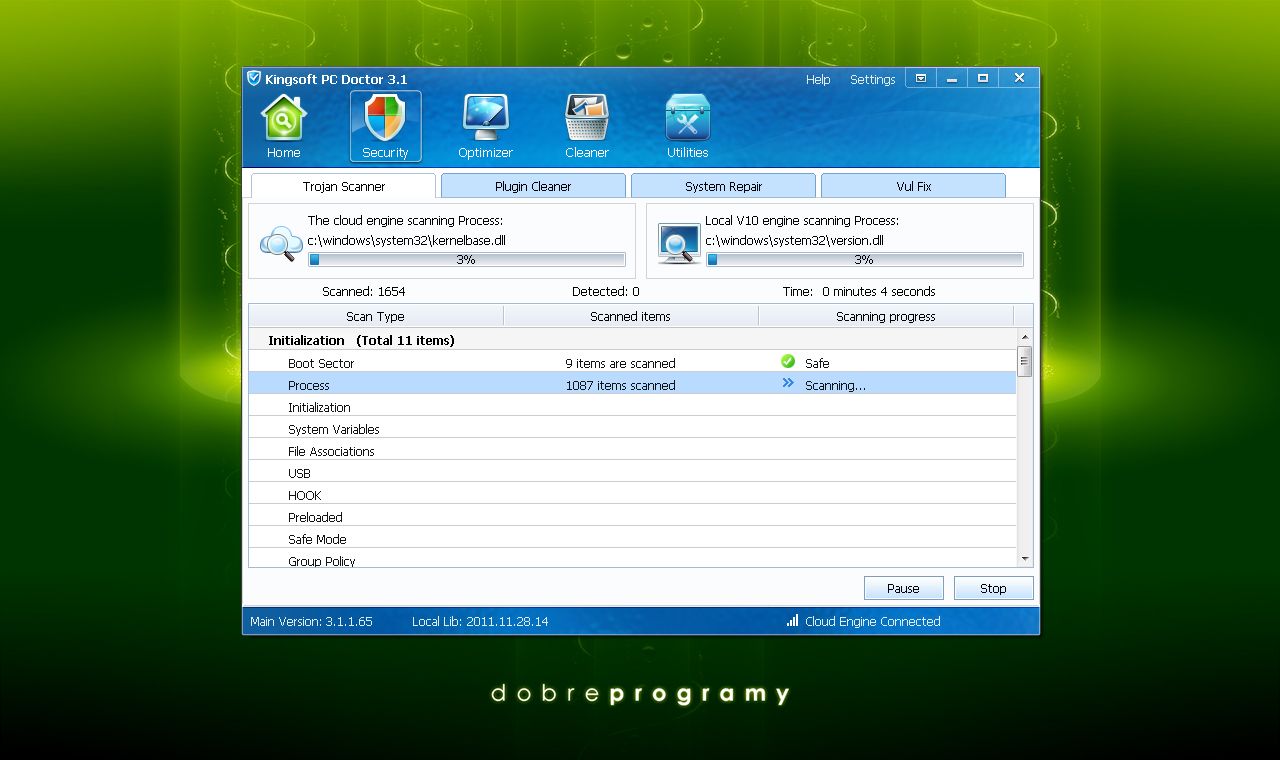Open the Home section
The image size is (1280, 760).
283,126
